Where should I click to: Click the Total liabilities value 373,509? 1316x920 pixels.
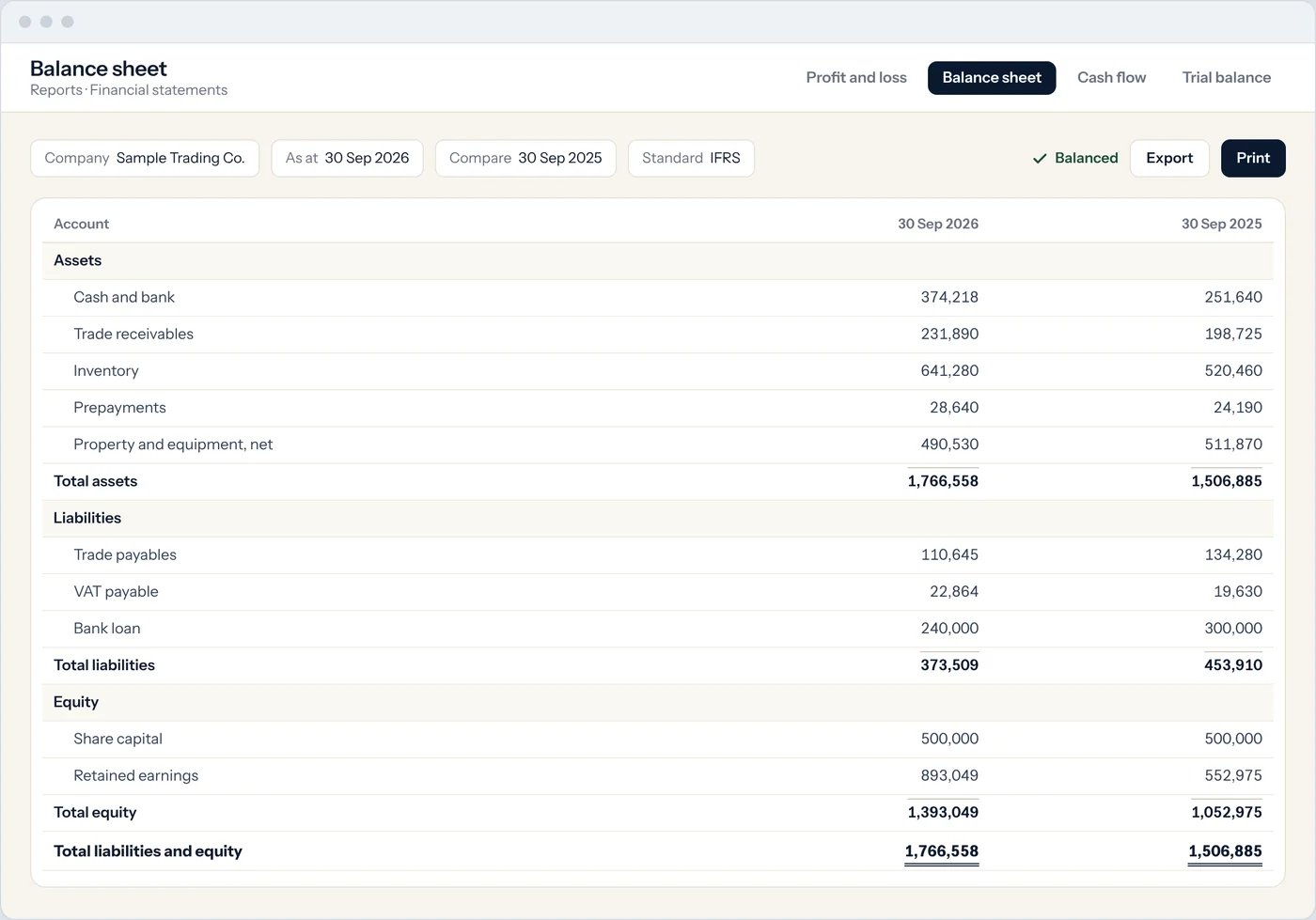(949, 665)
